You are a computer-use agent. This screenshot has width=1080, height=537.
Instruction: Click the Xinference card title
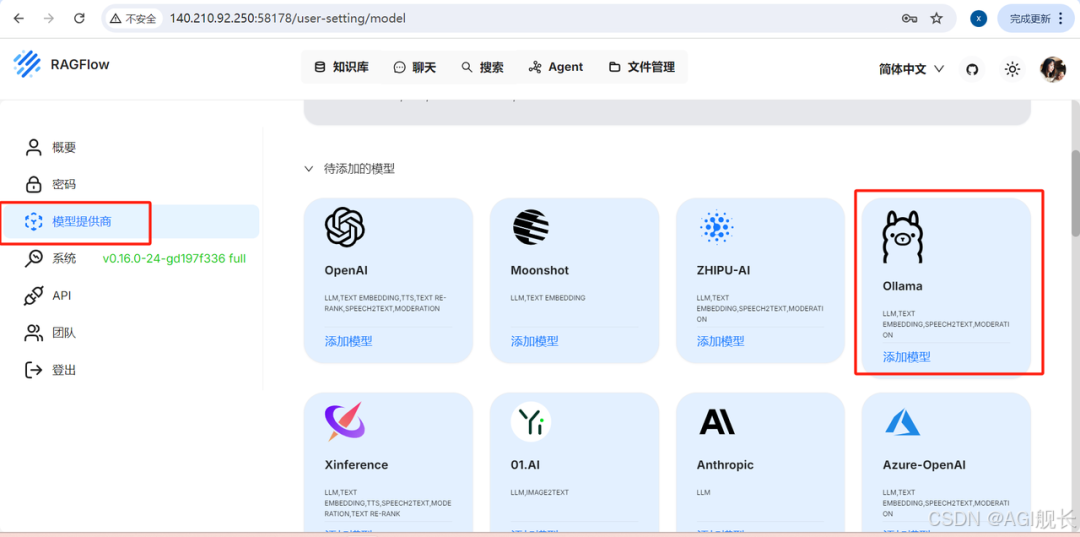356,465
